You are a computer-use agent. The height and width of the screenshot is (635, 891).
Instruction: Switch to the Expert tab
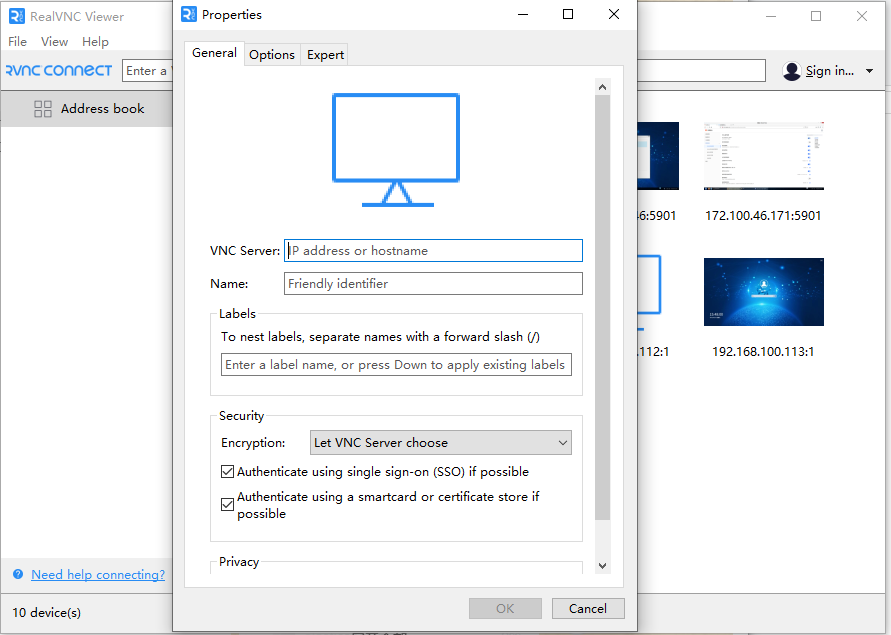pyautogui.click(x=325, y=55)
